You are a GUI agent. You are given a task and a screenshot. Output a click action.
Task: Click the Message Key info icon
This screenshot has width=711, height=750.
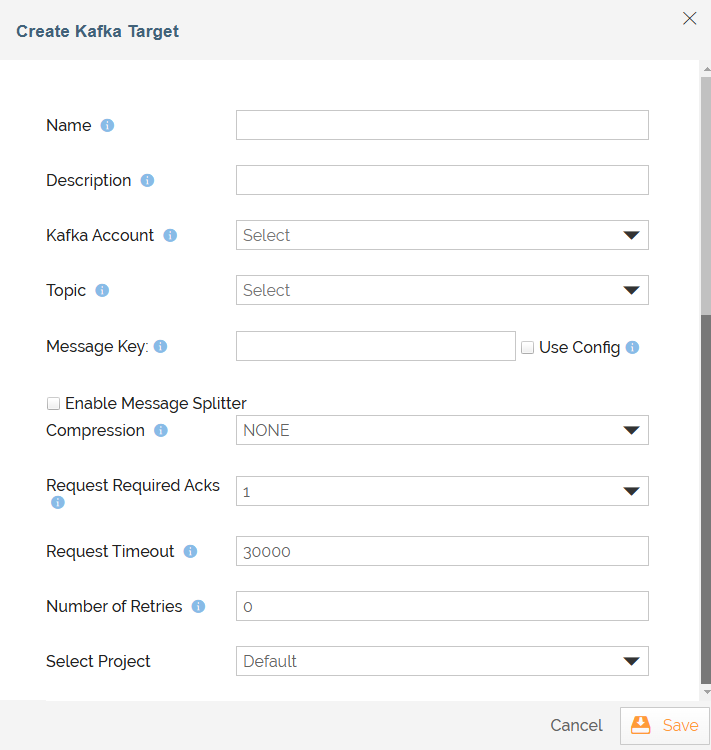pos(161,346)
